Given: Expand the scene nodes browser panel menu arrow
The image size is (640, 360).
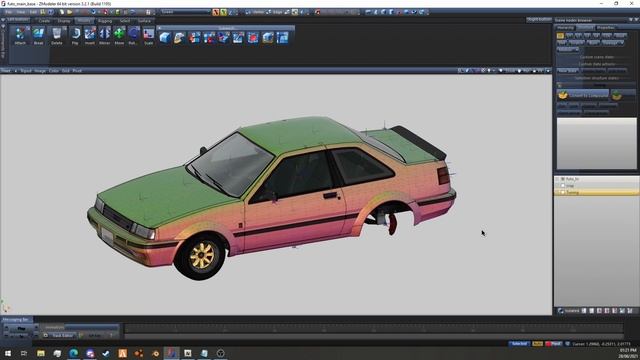Looking at the screenshot, I should tap(631, 20).
